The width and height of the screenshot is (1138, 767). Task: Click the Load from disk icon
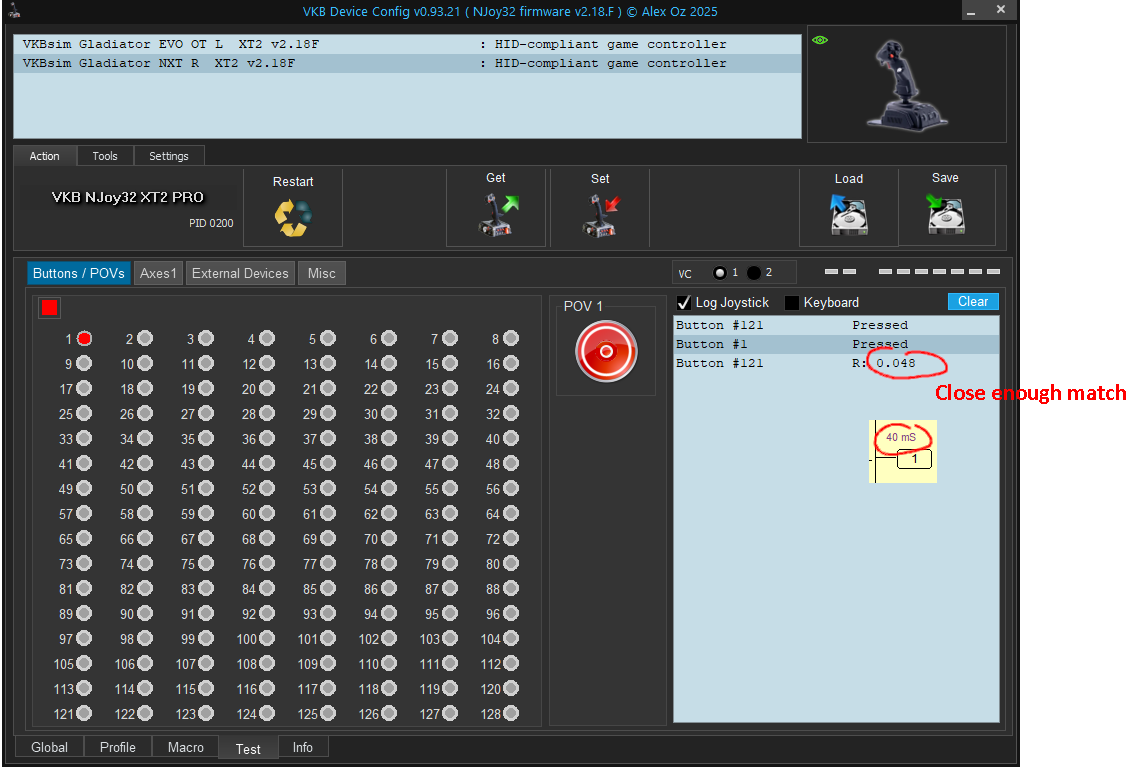click(848, 215)
